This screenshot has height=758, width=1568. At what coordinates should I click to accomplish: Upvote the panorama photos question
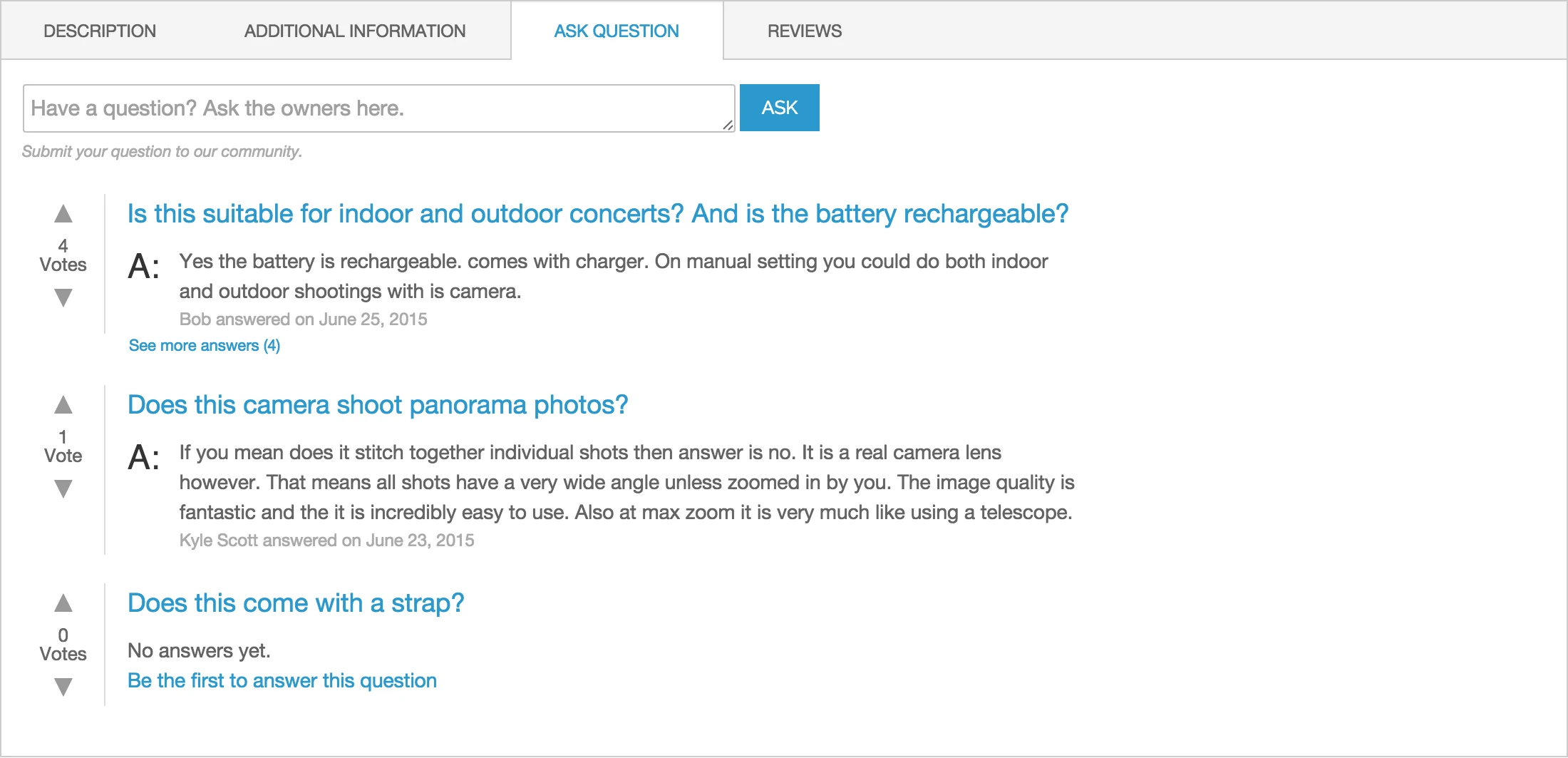point(63,405)
